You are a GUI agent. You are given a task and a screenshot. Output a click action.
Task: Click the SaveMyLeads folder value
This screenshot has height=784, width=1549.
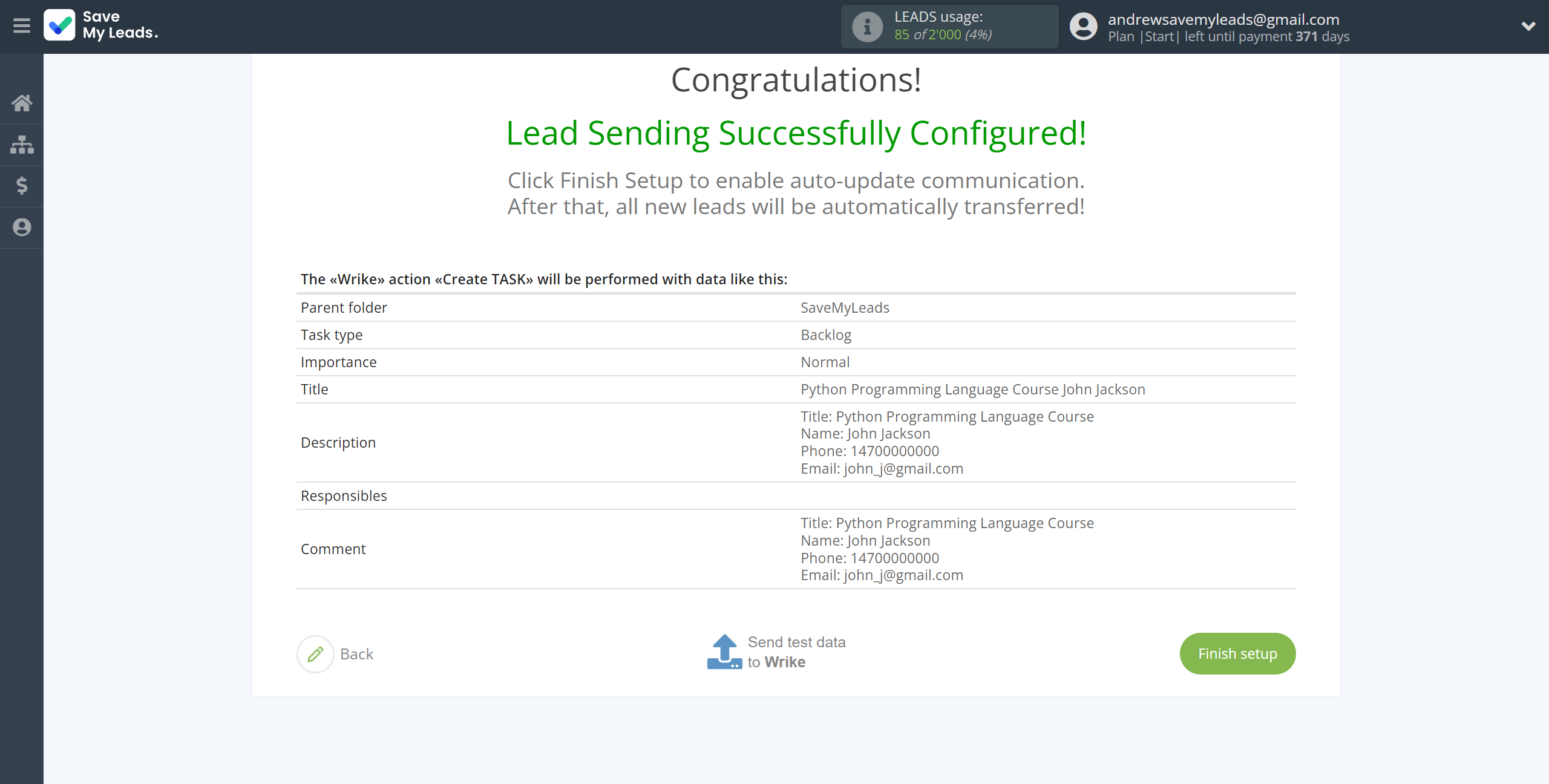[845, 307]
